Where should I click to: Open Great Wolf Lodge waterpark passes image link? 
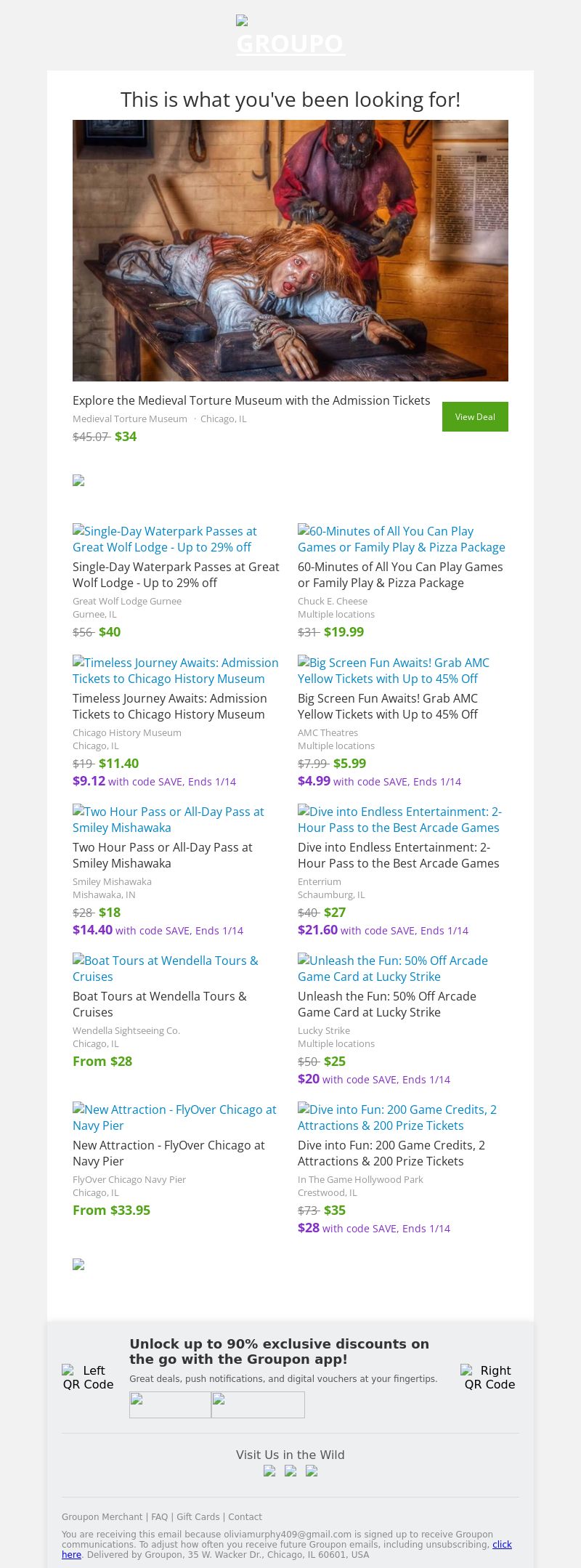click(165, 539)
